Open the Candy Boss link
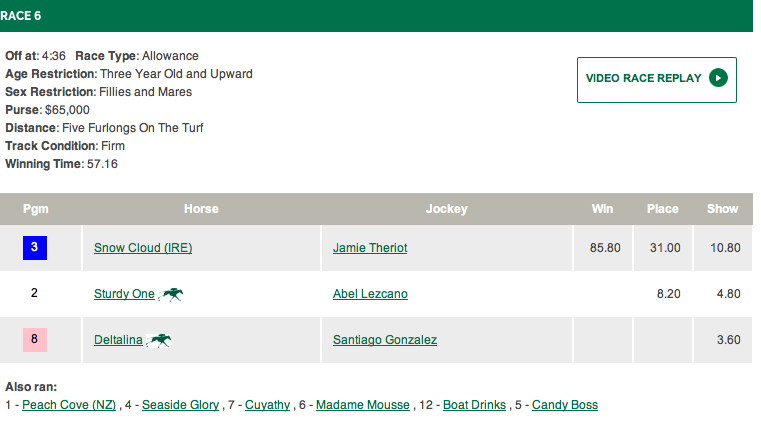 coord(564,405)
